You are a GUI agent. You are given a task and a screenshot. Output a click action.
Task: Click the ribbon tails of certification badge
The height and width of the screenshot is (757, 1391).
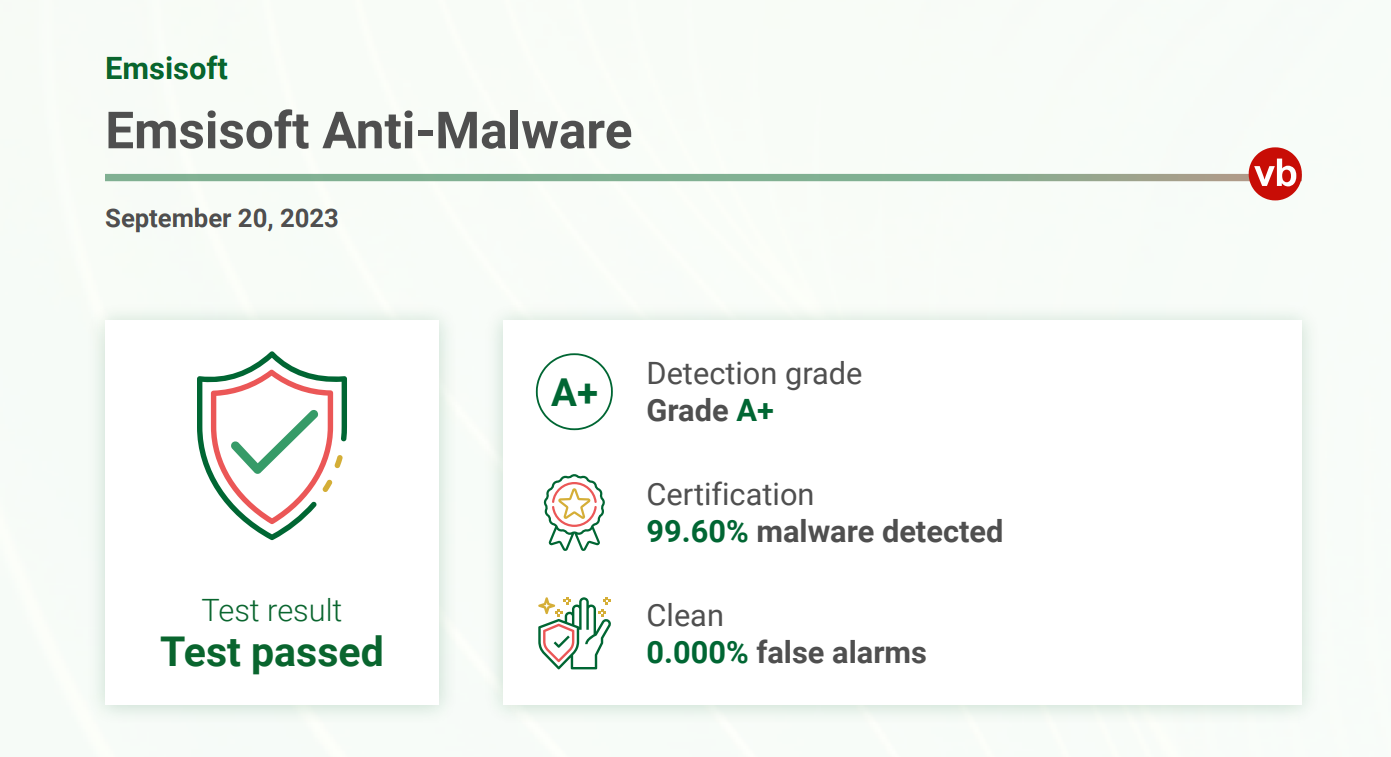point(574,538)
